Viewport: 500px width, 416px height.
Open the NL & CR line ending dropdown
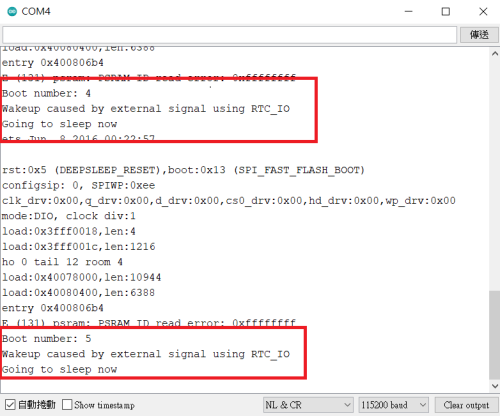click(308, 405)
